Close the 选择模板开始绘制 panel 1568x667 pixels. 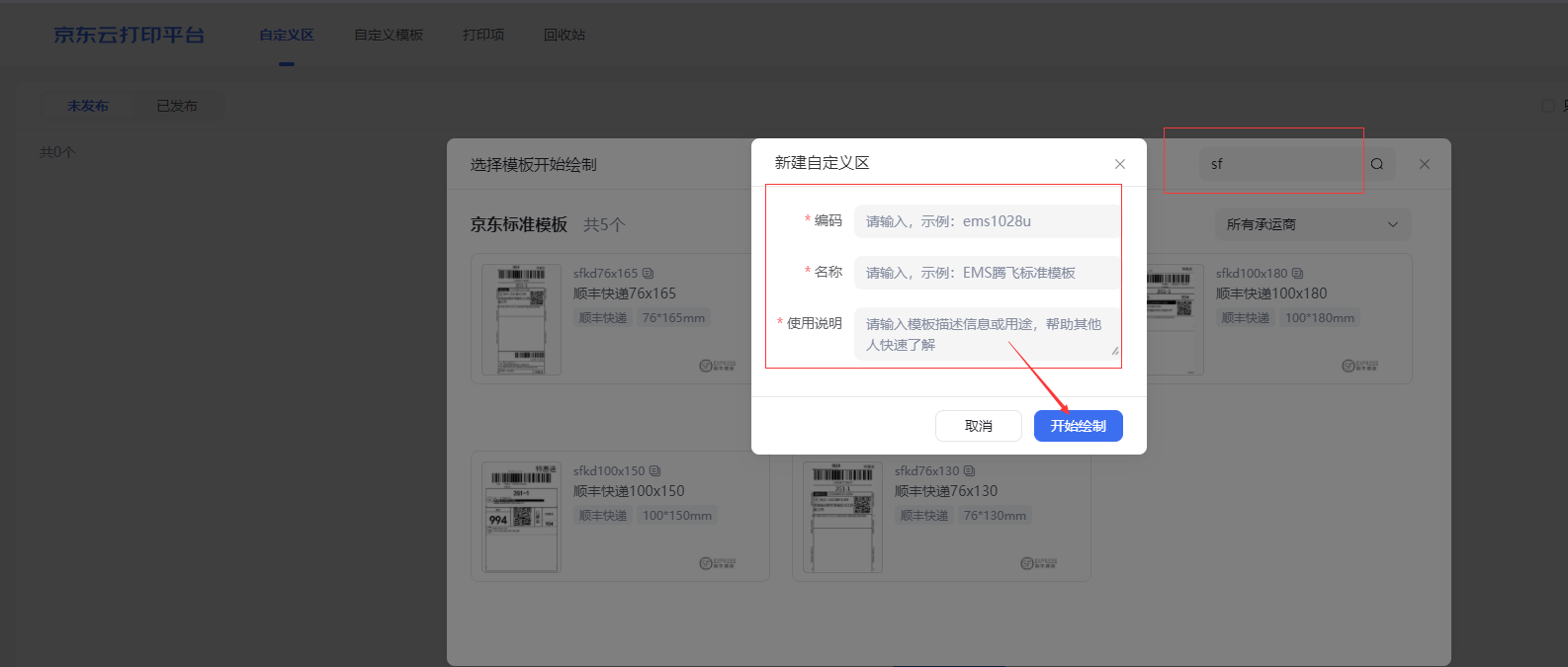(1425, 164)
